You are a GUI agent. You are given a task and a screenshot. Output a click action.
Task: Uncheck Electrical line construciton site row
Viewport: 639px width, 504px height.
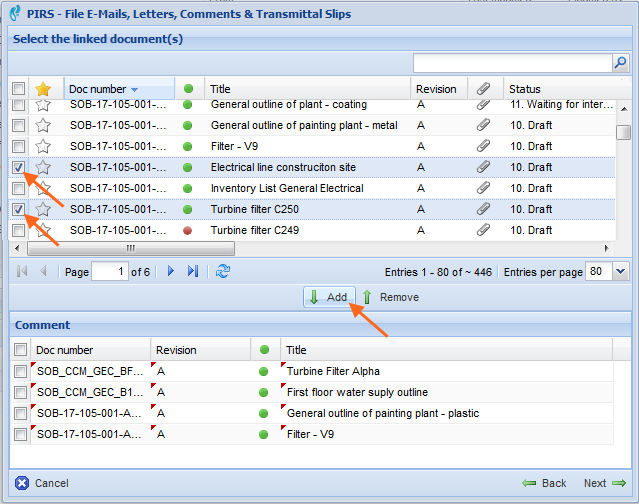(18, 167)
